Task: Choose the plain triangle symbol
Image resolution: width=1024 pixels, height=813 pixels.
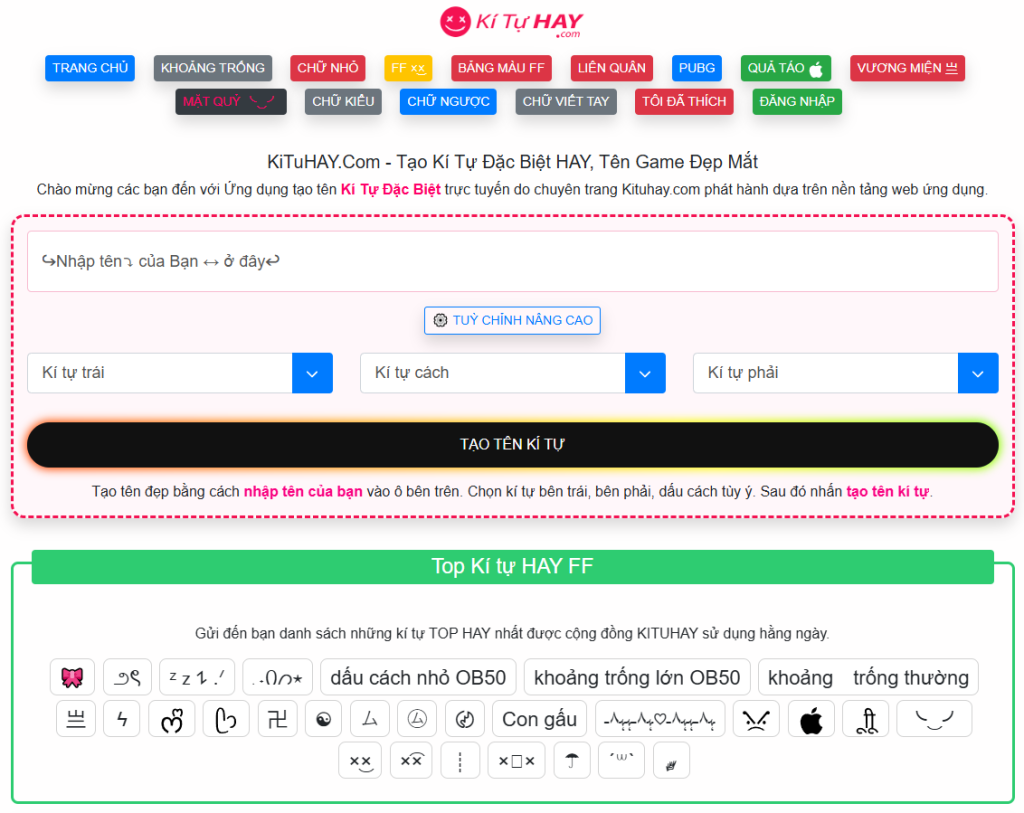Action: coord(370,719)
